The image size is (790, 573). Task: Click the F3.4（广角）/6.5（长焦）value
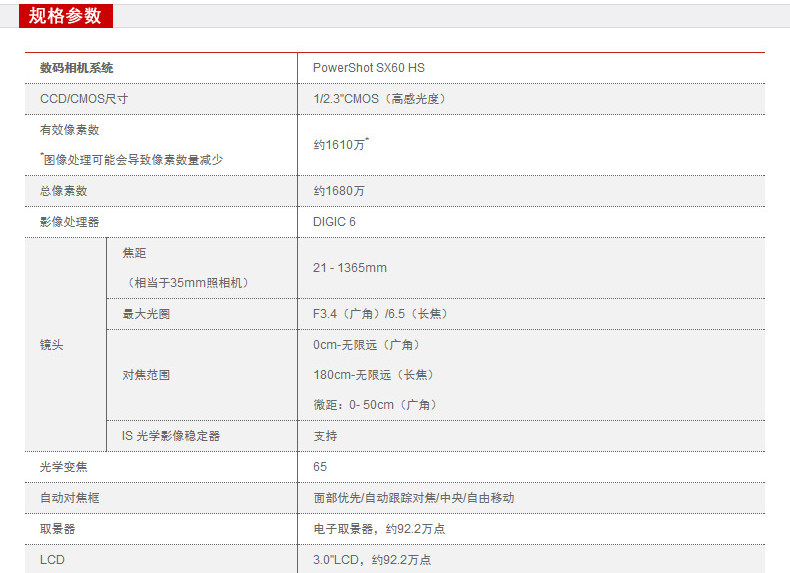point(381,314)
